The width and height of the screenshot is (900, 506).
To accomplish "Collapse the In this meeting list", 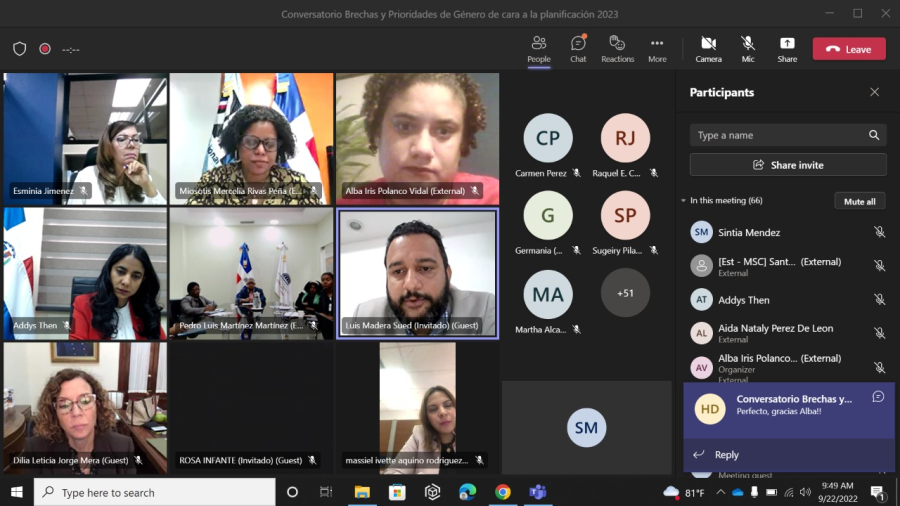I will (684, 201).
